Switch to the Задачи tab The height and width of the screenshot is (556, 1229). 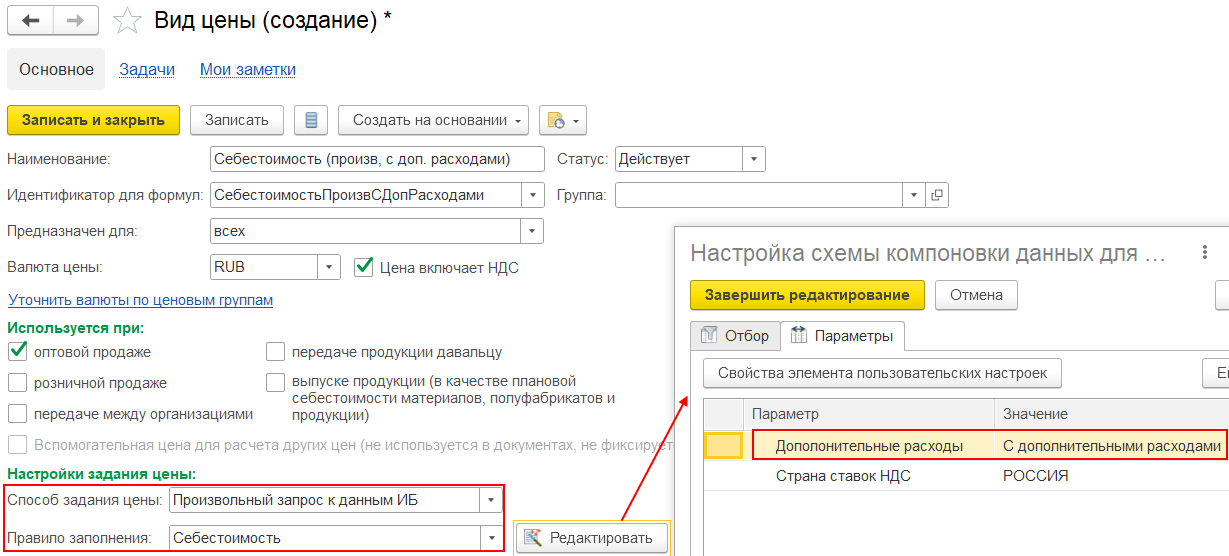pyautogui.click(x=147, y=69)
